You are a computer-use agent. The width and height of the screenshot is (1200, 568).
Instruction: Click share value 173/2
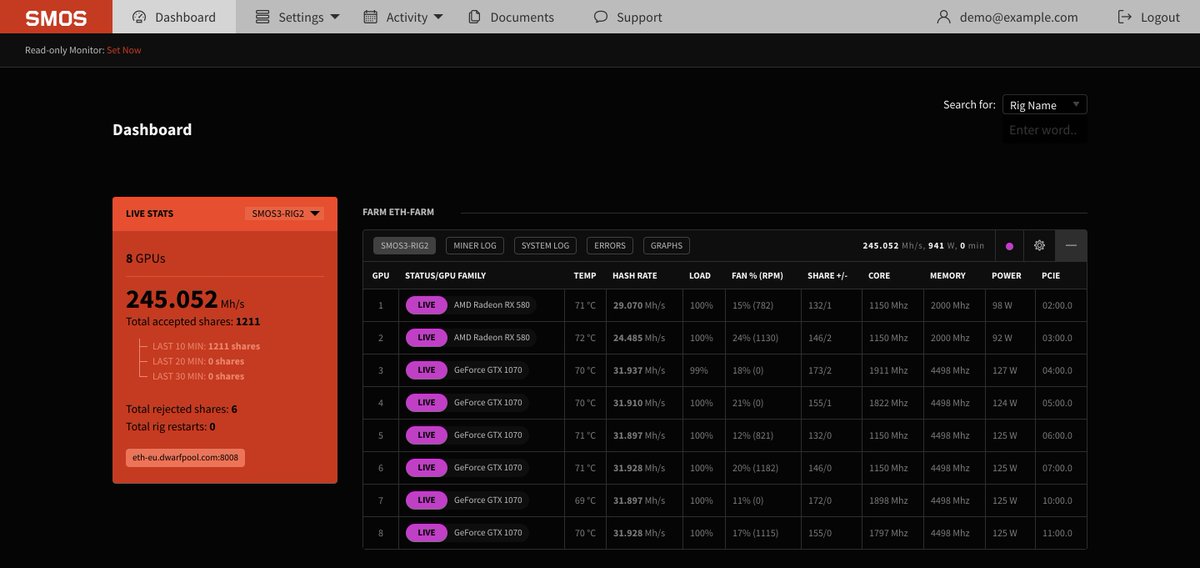coord(819,370)
